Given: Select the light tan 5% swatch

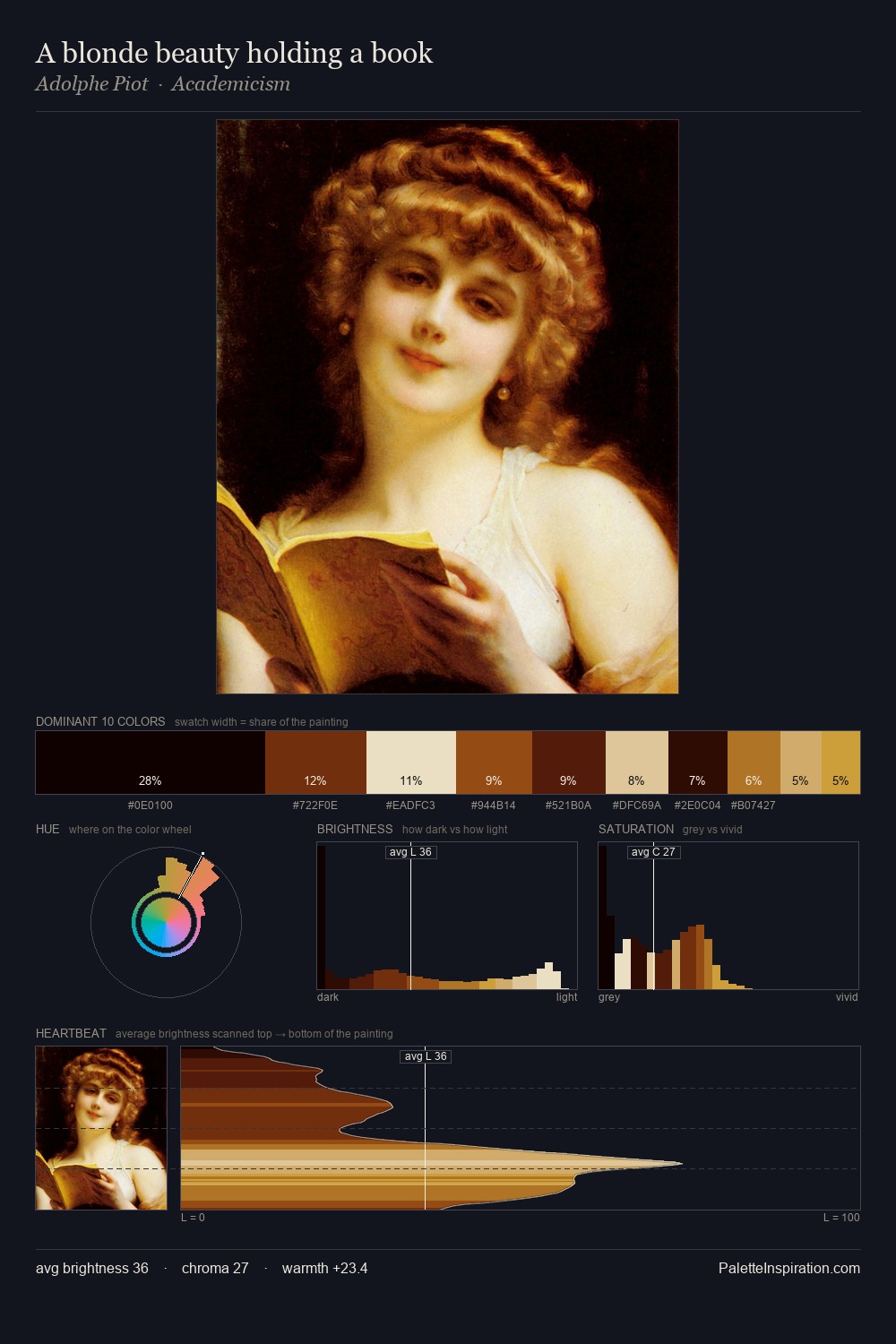Looking at the screenshot, I should coord(801,762).
